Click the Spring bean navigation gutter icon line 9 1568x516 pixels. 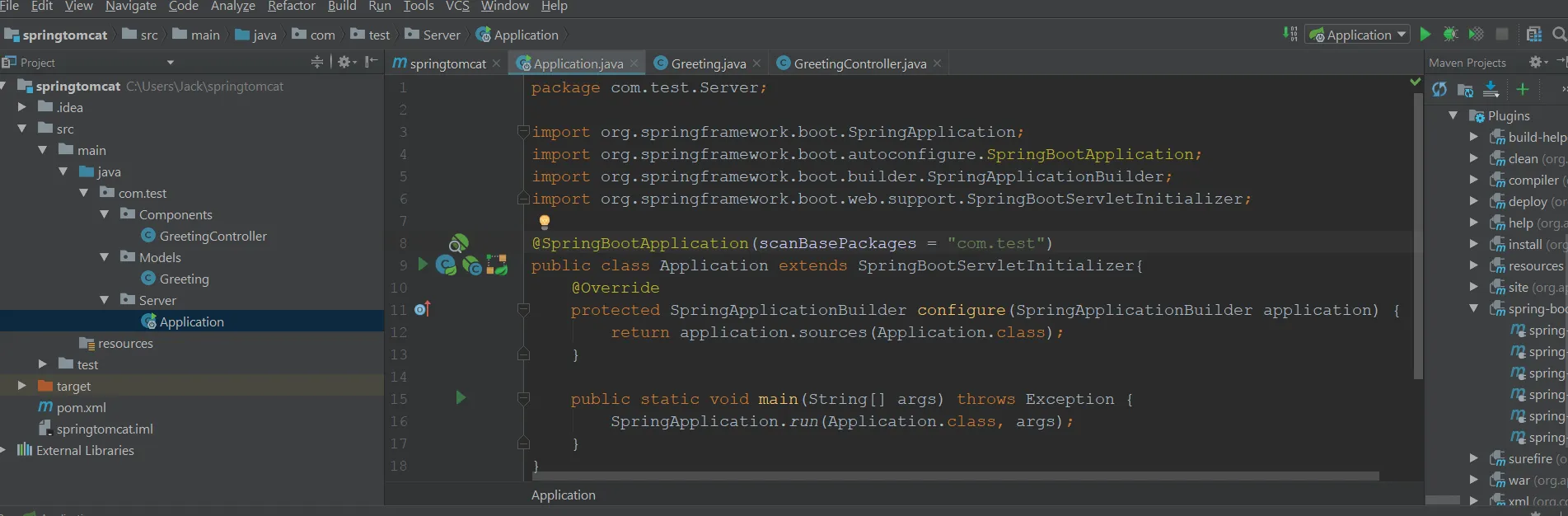[472, 265]
